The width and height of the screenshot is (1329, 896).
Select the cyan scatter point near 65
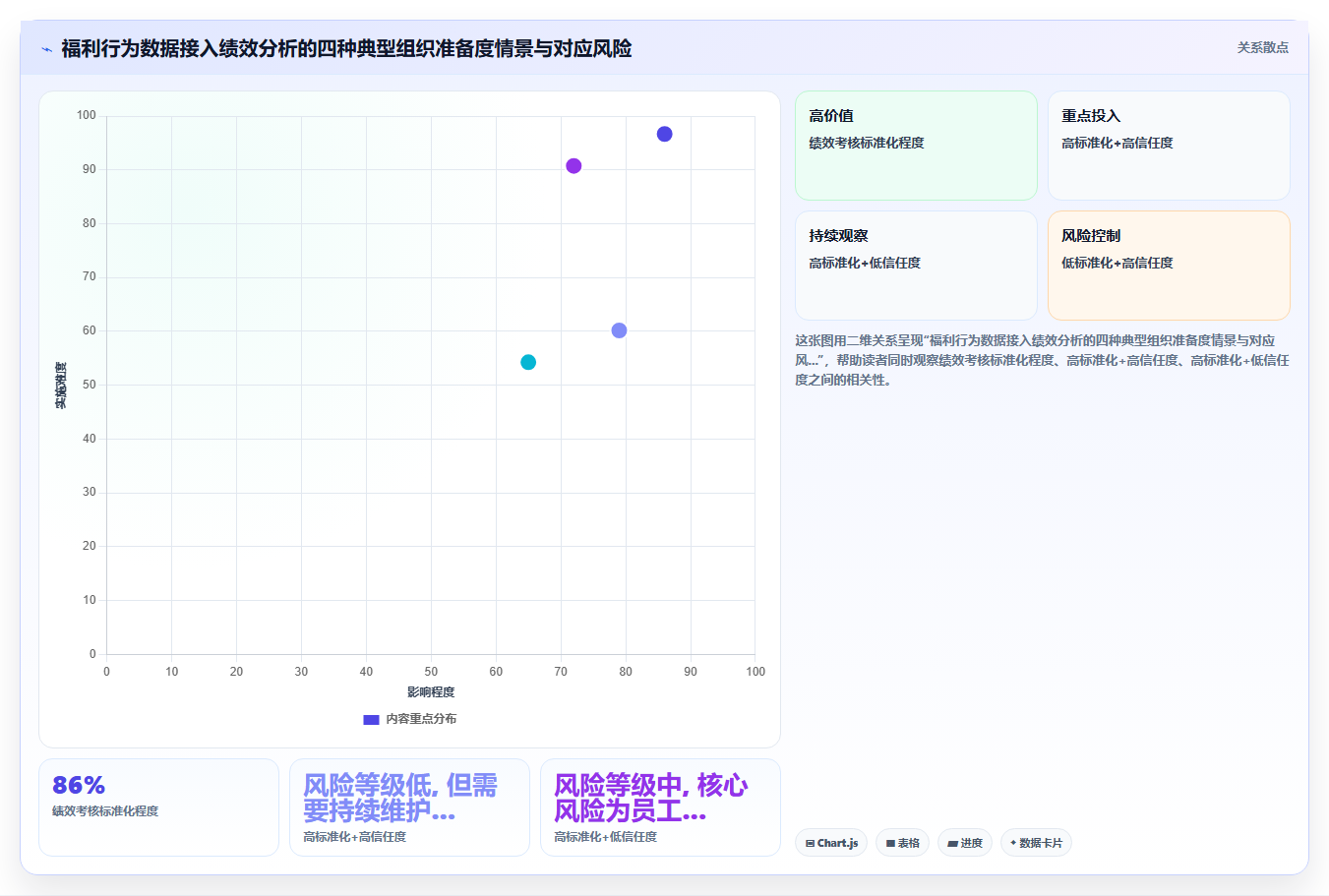click(x=528, y=362)
